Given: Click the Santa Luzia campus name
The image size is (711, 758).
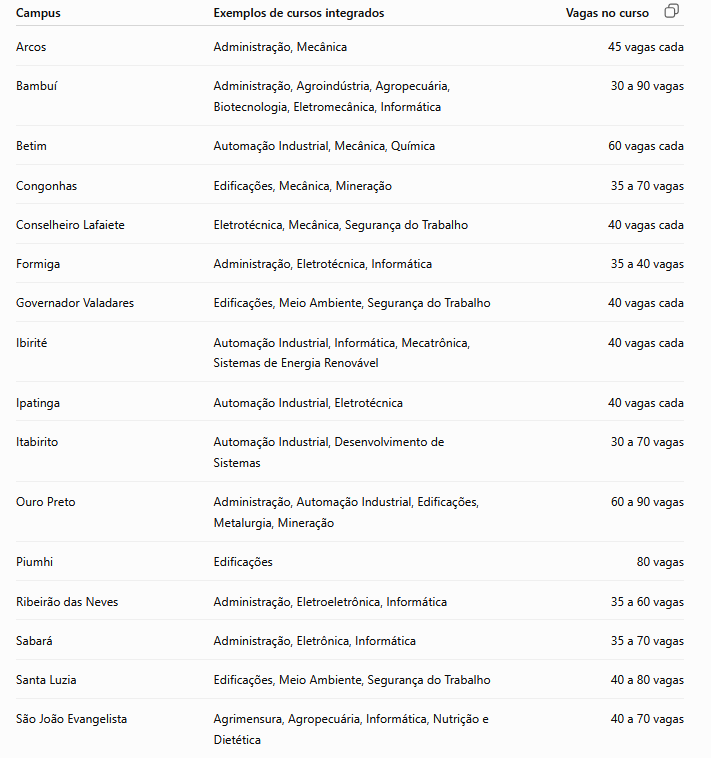Looking at the screenshot, I should (x=46, y=680).
